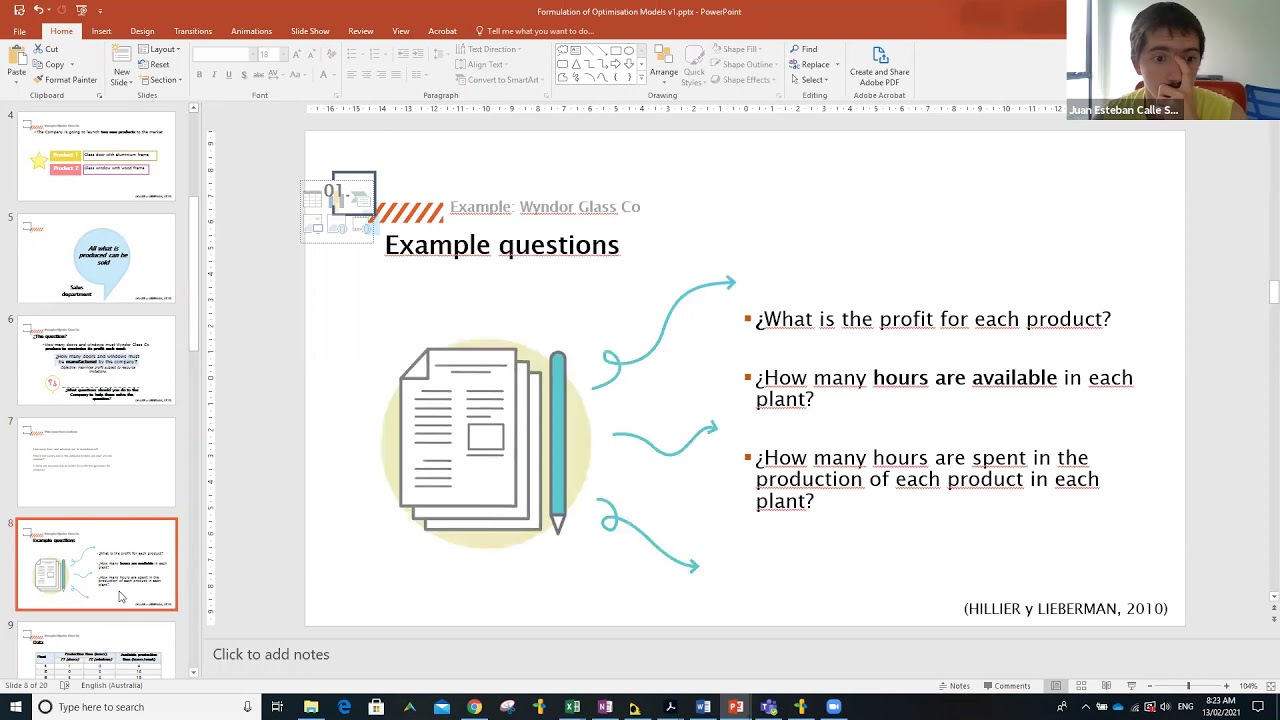Click Find in the Editing group
Image resolution: width=1280 pixels, height=720 pixels.
click(804, 49)
